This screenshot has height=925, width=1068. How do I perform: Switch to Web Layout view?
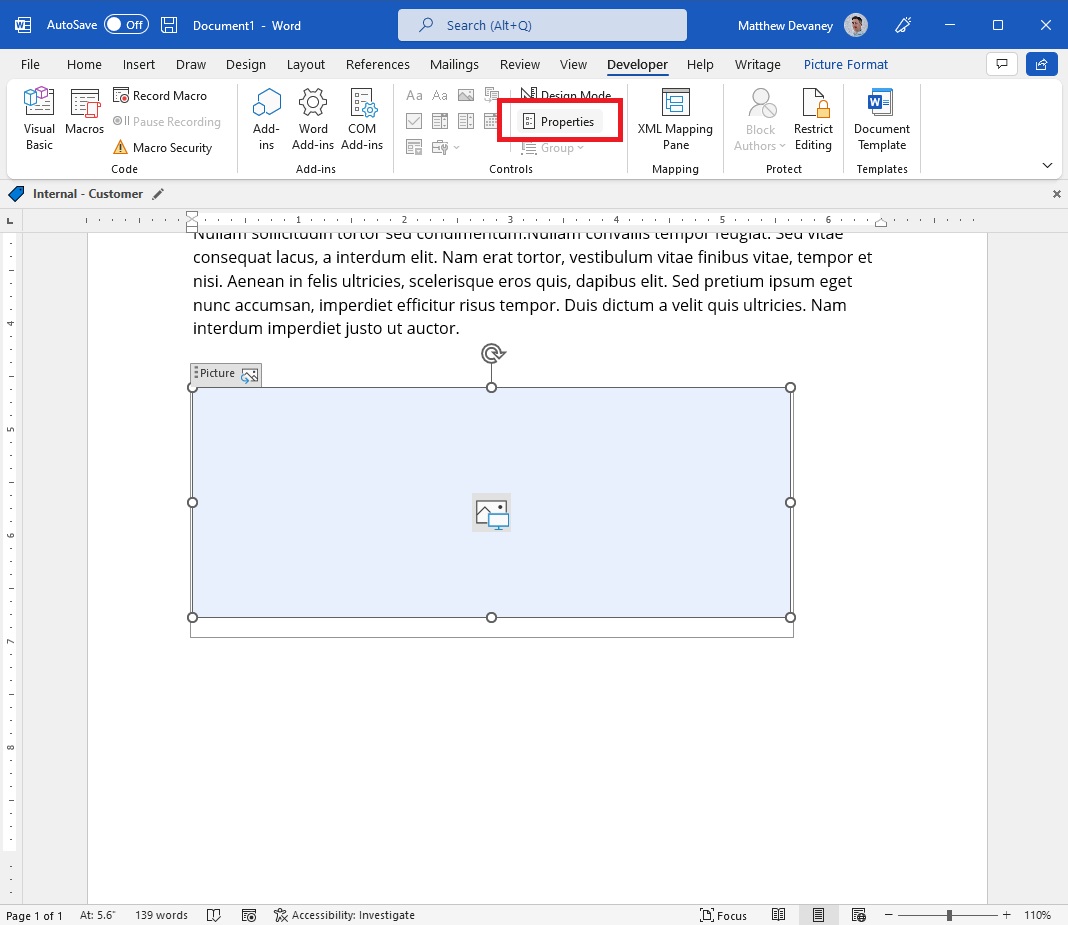click(x=858, y=915)
